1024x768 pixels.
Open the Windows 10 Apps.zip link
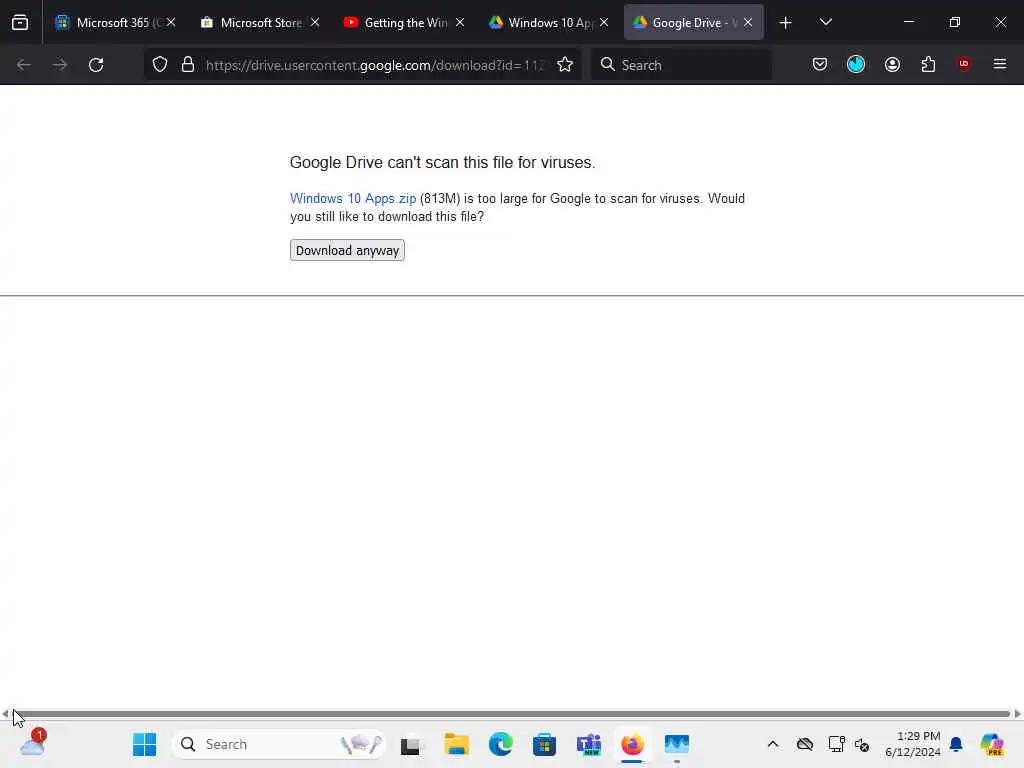coord(353,199)
